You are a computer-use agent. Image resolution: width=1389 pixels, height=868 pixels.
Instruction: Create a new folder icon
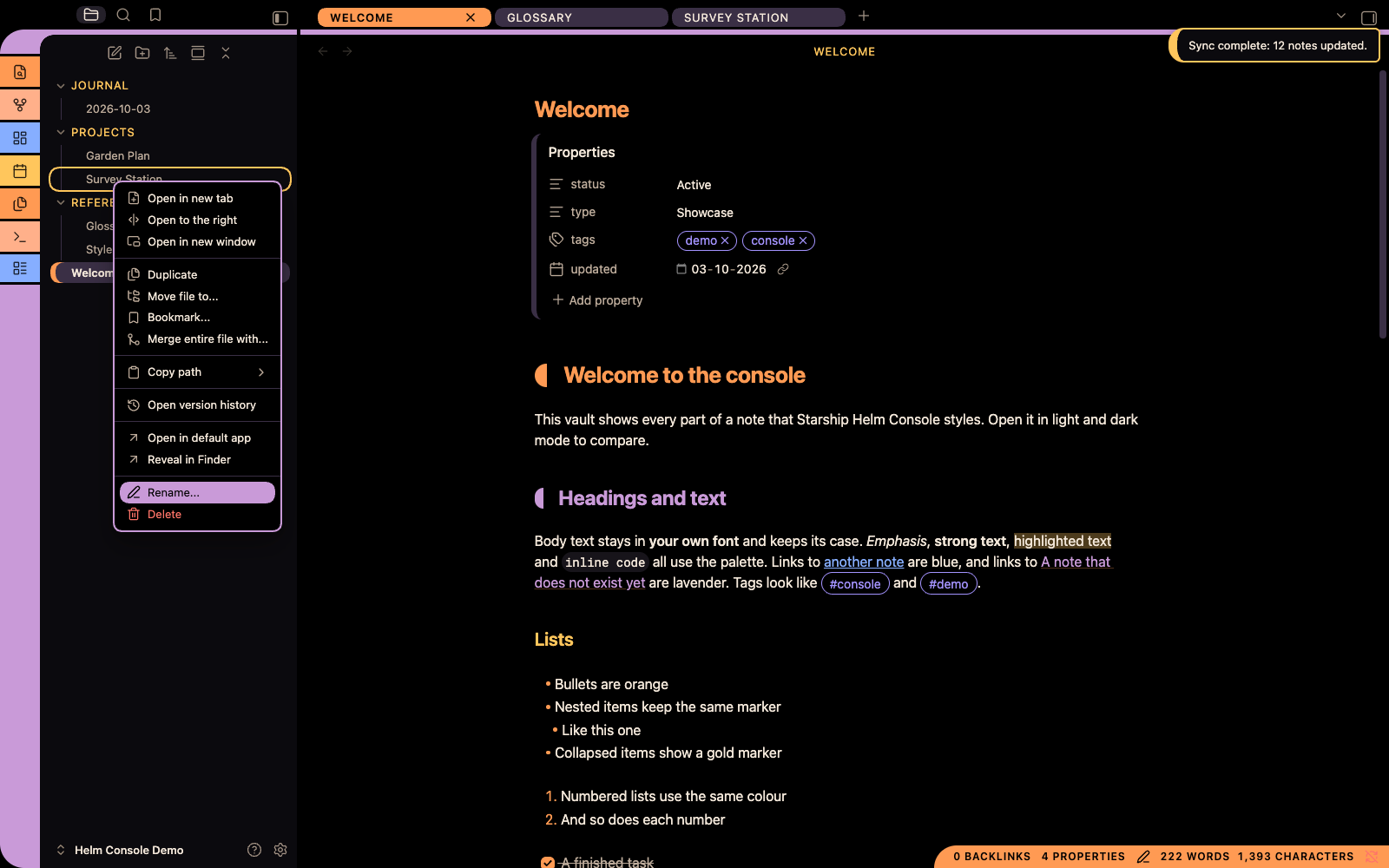click(x=142, y=53)
